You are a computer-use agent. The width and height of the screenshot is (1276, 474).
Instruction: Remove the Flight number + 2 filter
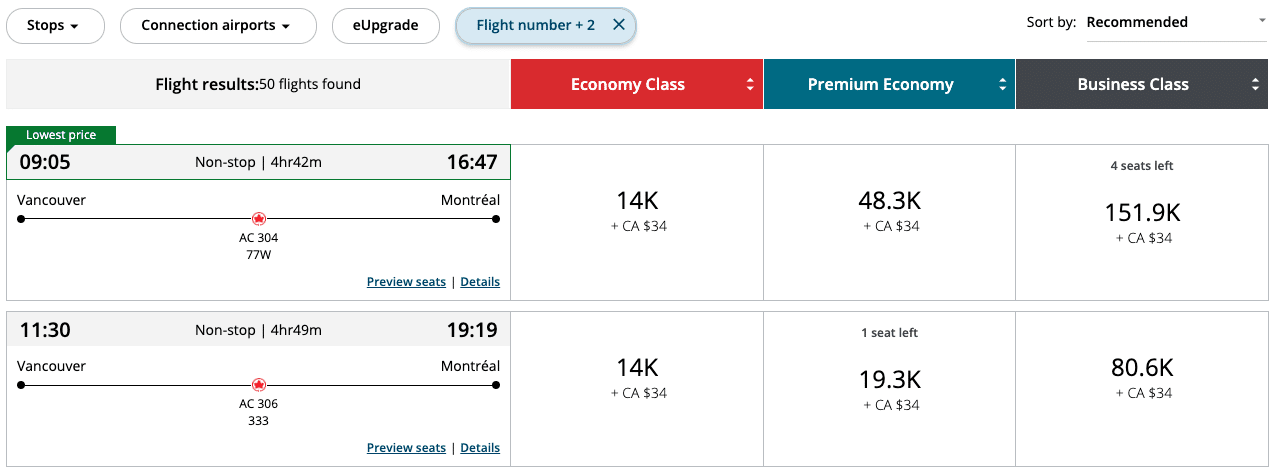(x=618, y=25)
